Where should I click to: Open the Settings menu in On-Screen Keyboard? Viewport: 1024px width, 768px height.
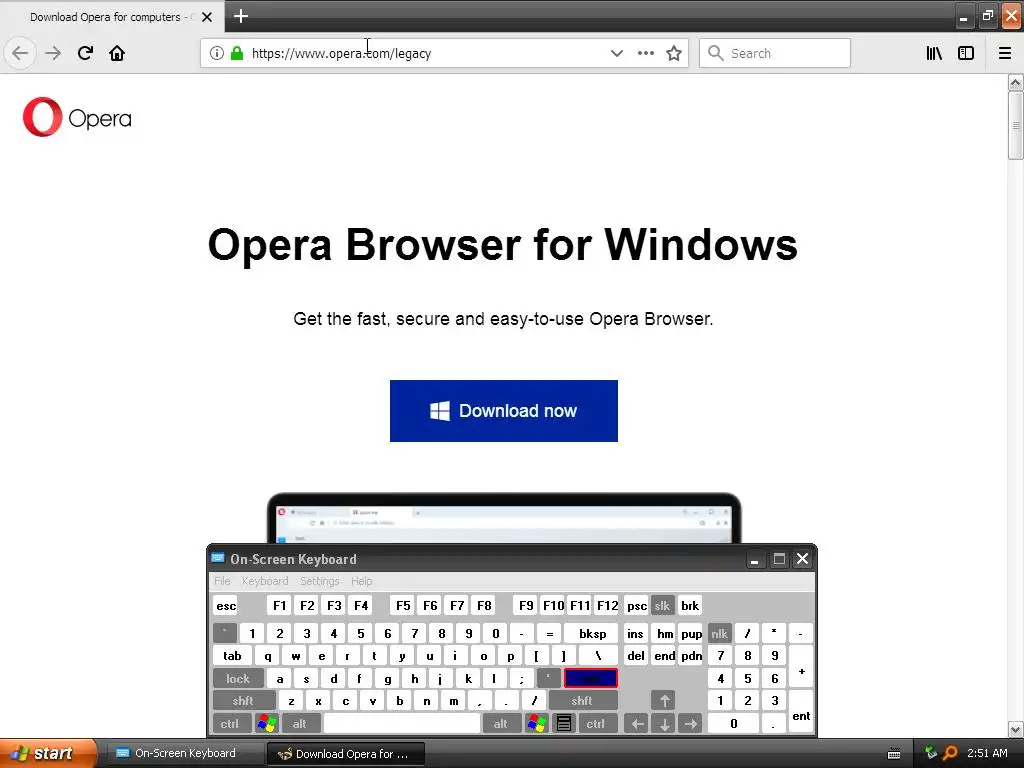coord(319,581)
